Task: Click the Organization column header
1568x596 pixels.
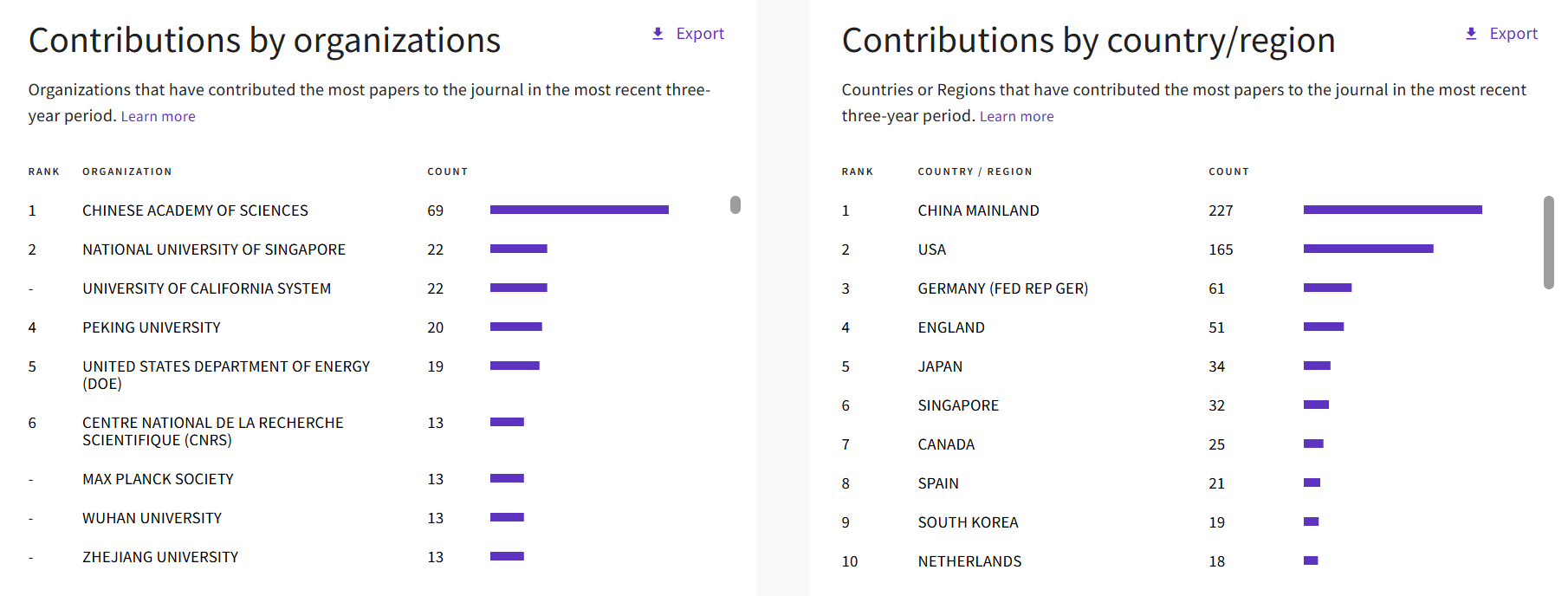Action: (x=126, y=172)
